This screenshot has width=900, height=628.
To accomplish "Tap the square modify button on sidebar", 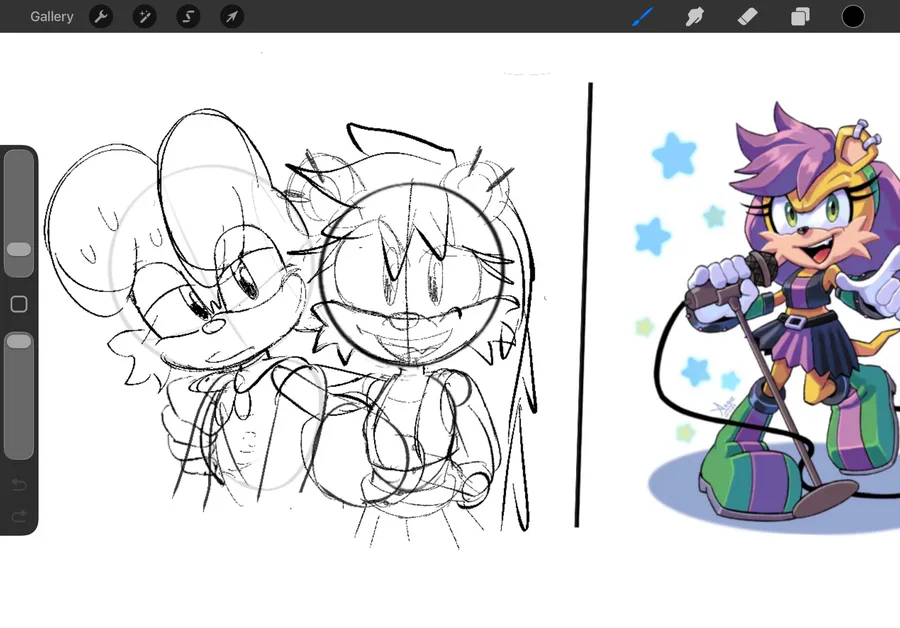I will 19,304.
